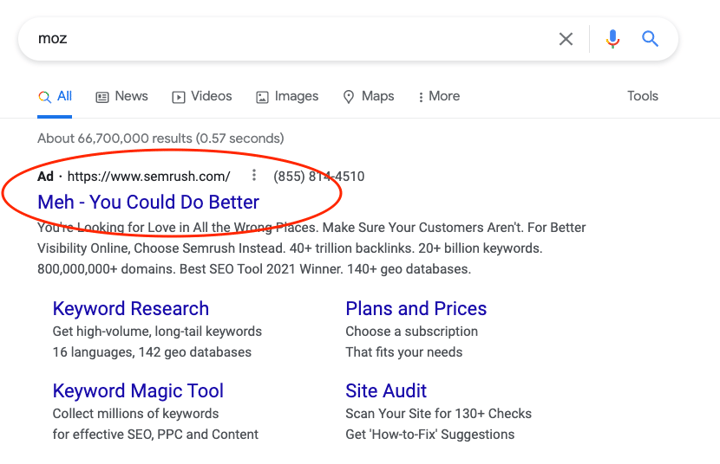This screenshot has width=720, height=464.
Task: Switch to the Videos tab
Action: 202,96
